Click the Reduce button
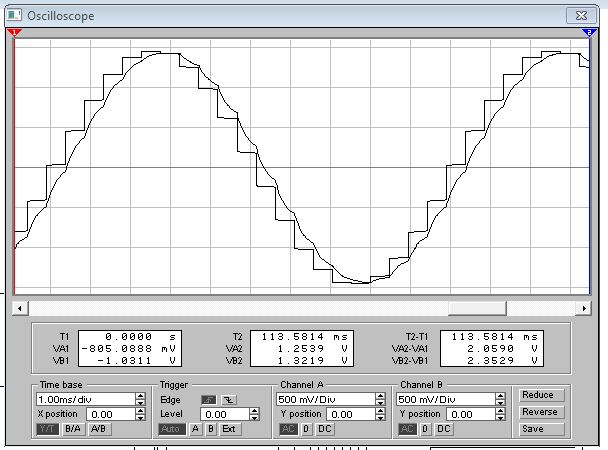608x450 pixels. tap(542, 395)
